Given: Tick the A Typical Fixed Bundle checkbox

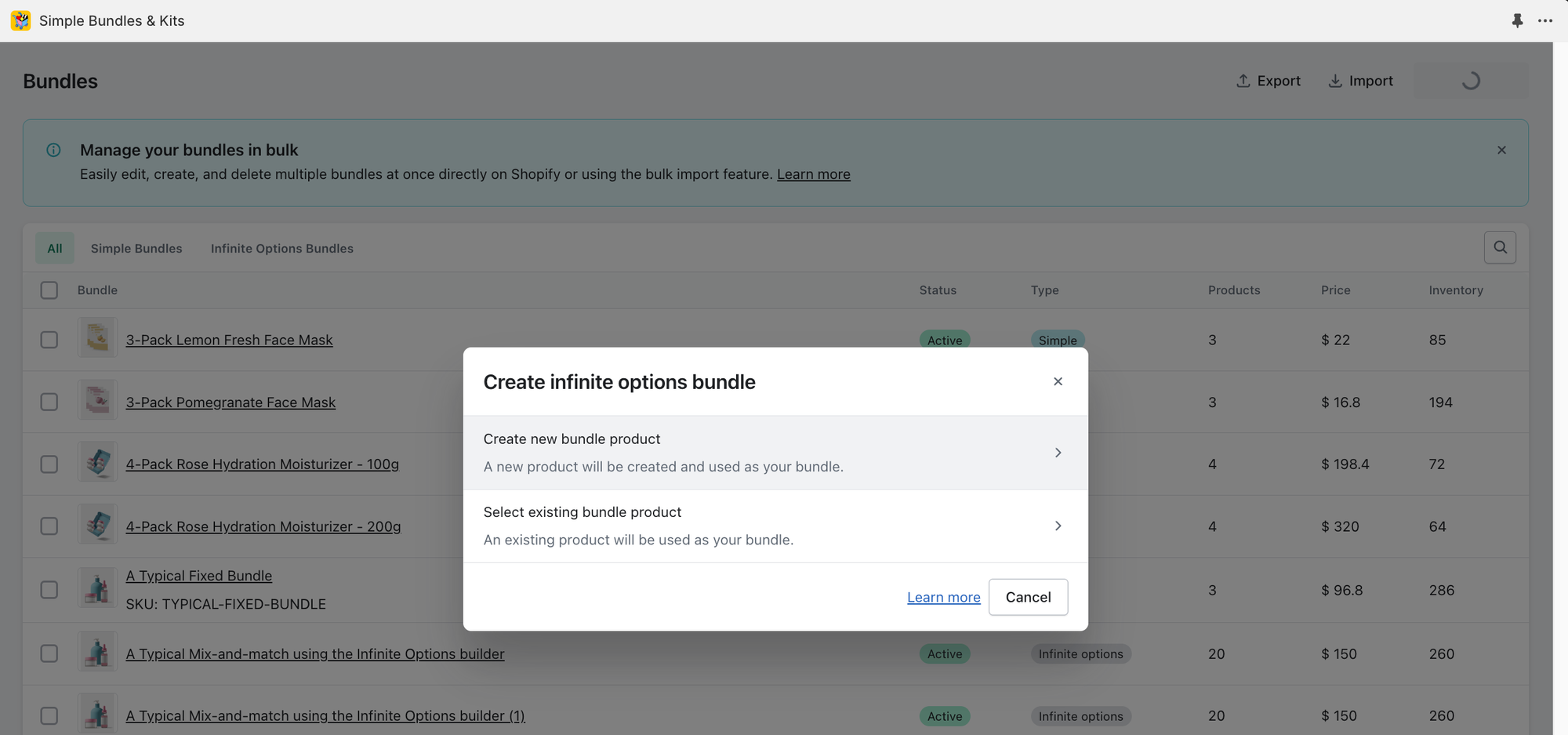Looking at the screenshot, I should click(49, 590).
